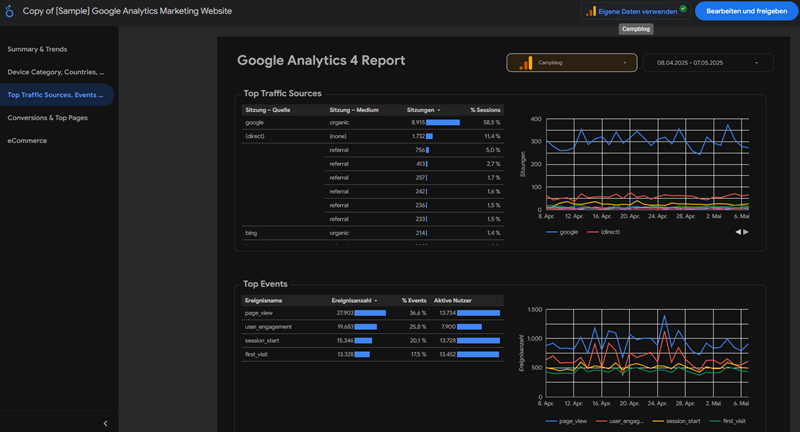This screenshot has width=800, height=432.
Task: Toggle the first_visit series in the legend
Action: click(728, 421)
